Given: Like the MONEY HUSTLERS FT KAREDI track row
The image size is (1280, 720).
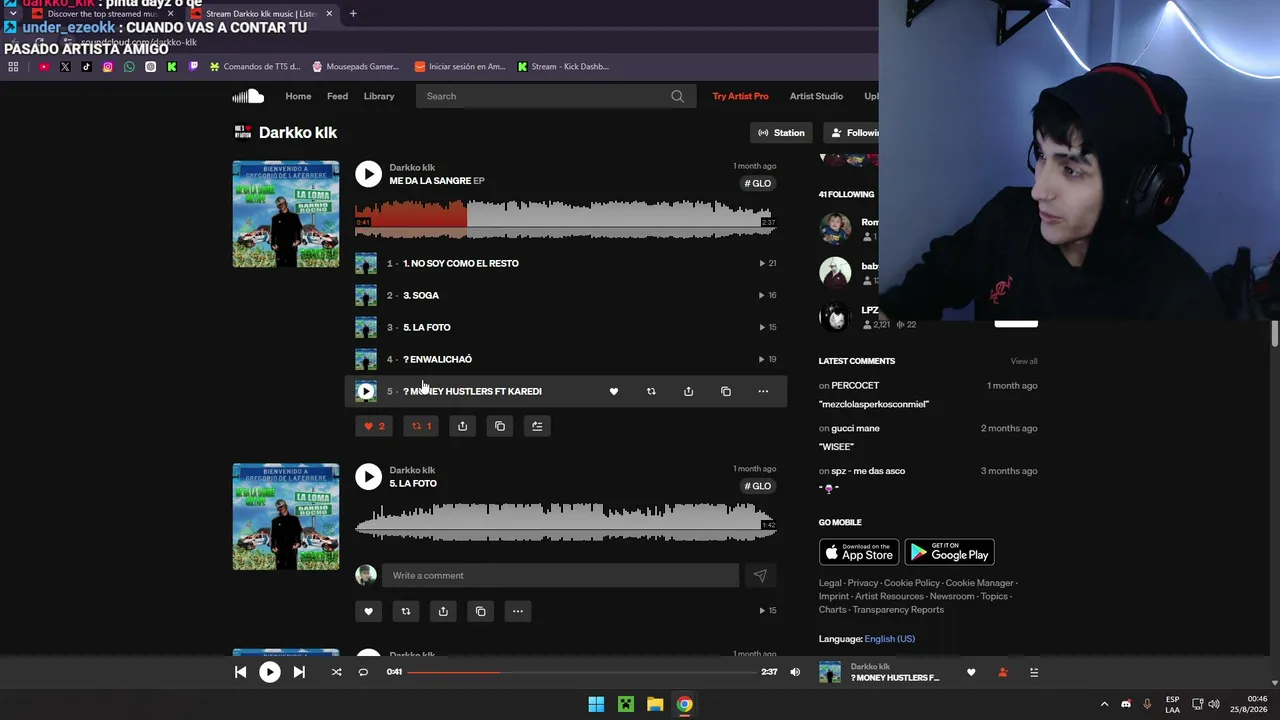Looking at the screenshot, I should 614,391.
